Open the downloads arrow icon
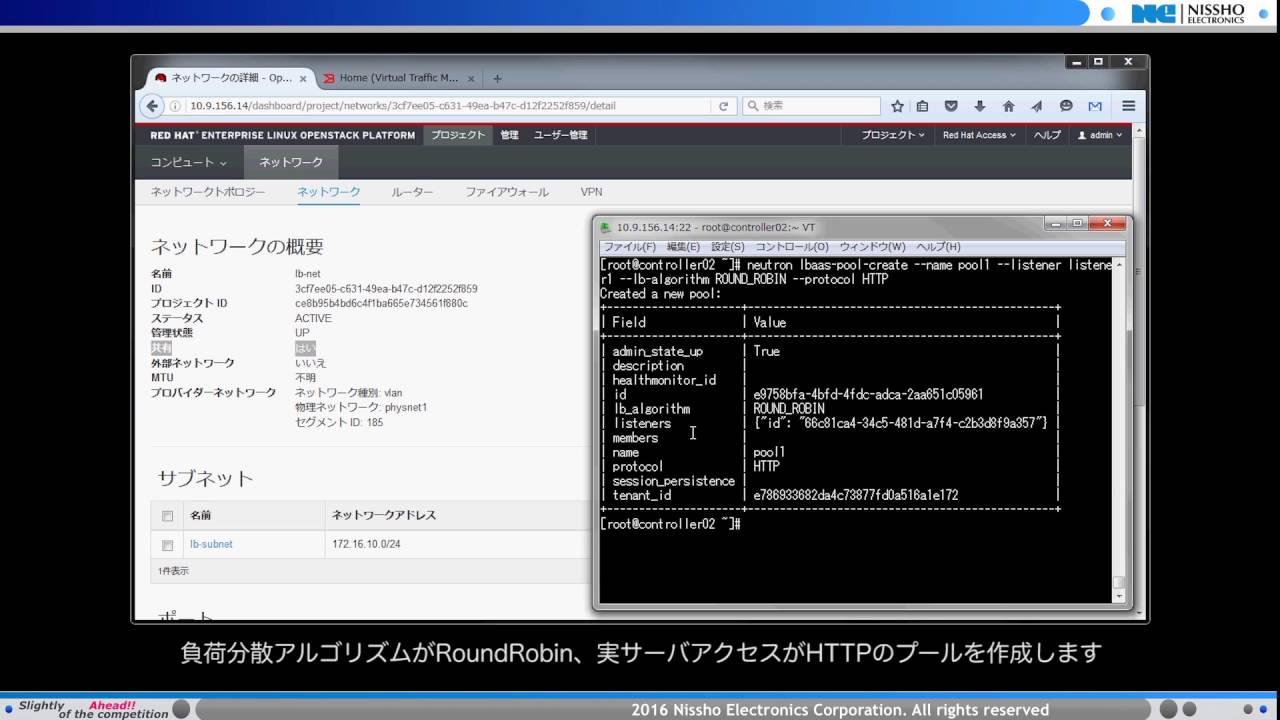The width and height of the screenshot is (1280, 720). [980, 106]
